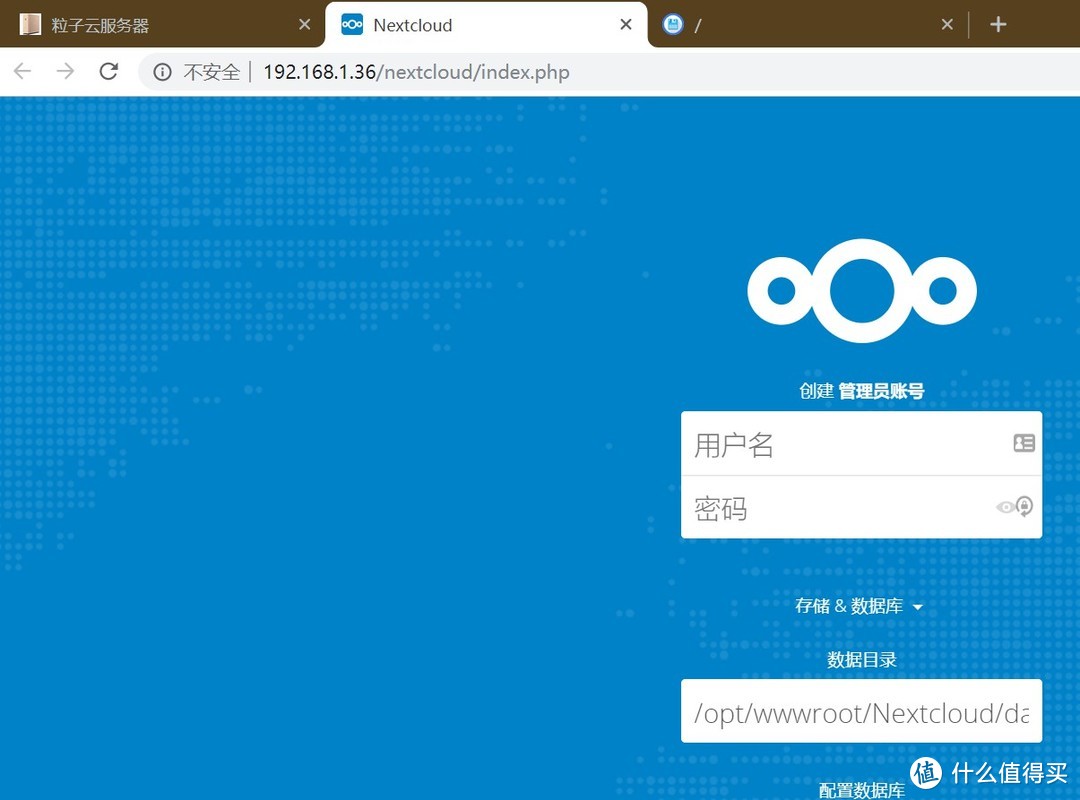Click the 创建 管理员账号 heading
1080x800 pixels.
click(x=861, y=391)
